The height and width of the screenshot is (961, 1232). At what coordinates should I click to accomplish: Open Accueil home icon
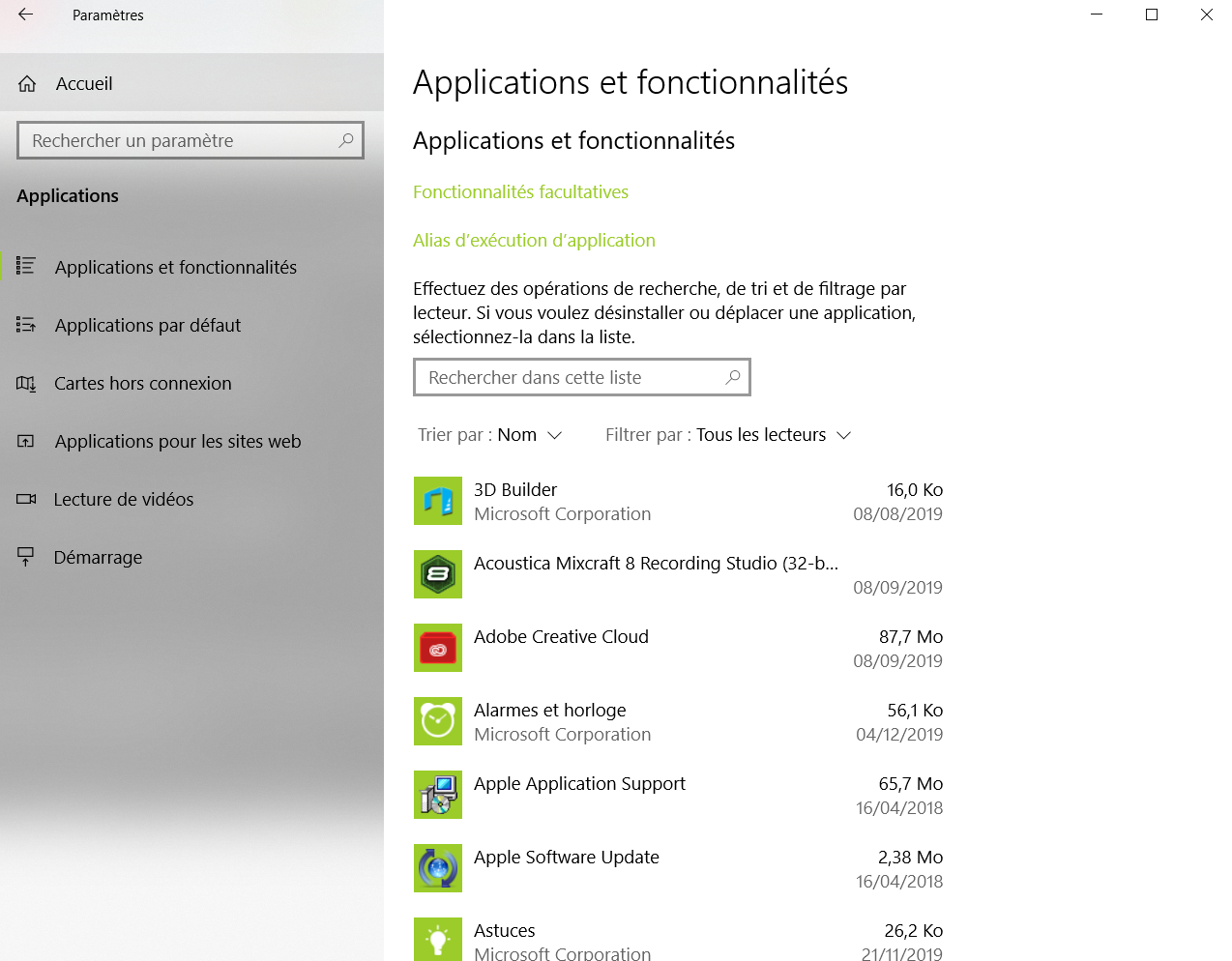(x=27, y=84)
